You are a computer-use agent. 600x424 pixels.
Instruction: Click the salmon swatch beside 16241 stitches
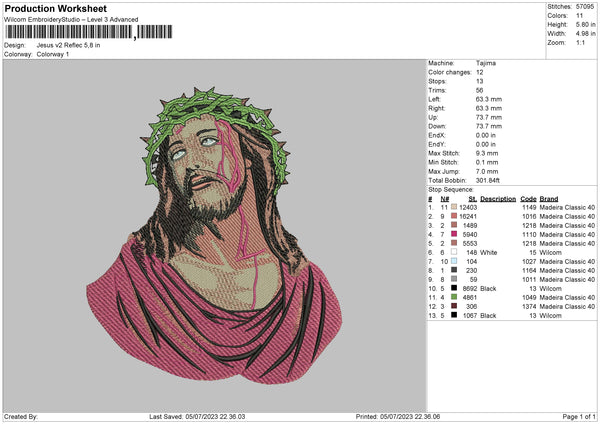tap(454, 216)
